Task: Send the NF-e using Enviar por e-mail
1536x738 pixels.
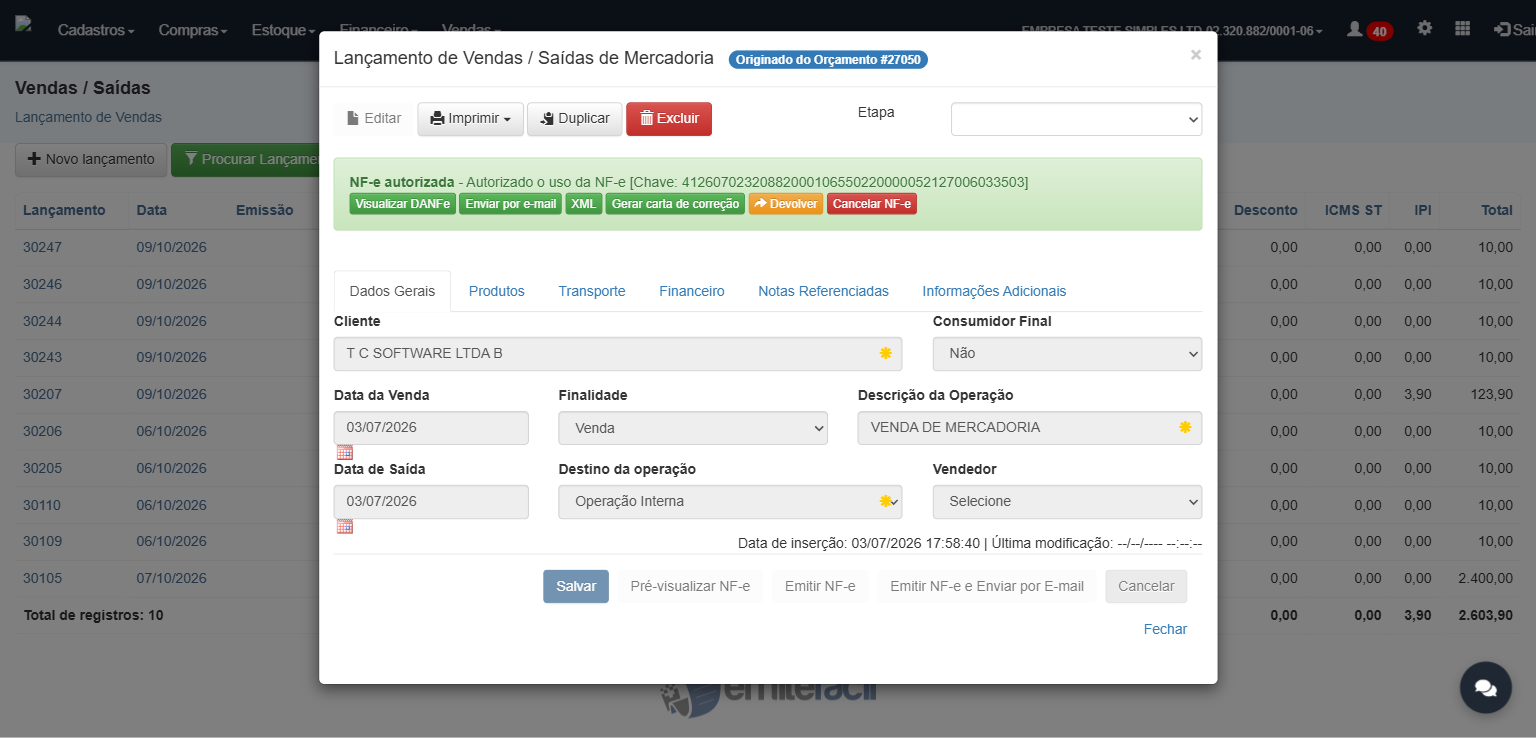Action: click(x=510, y=204)
